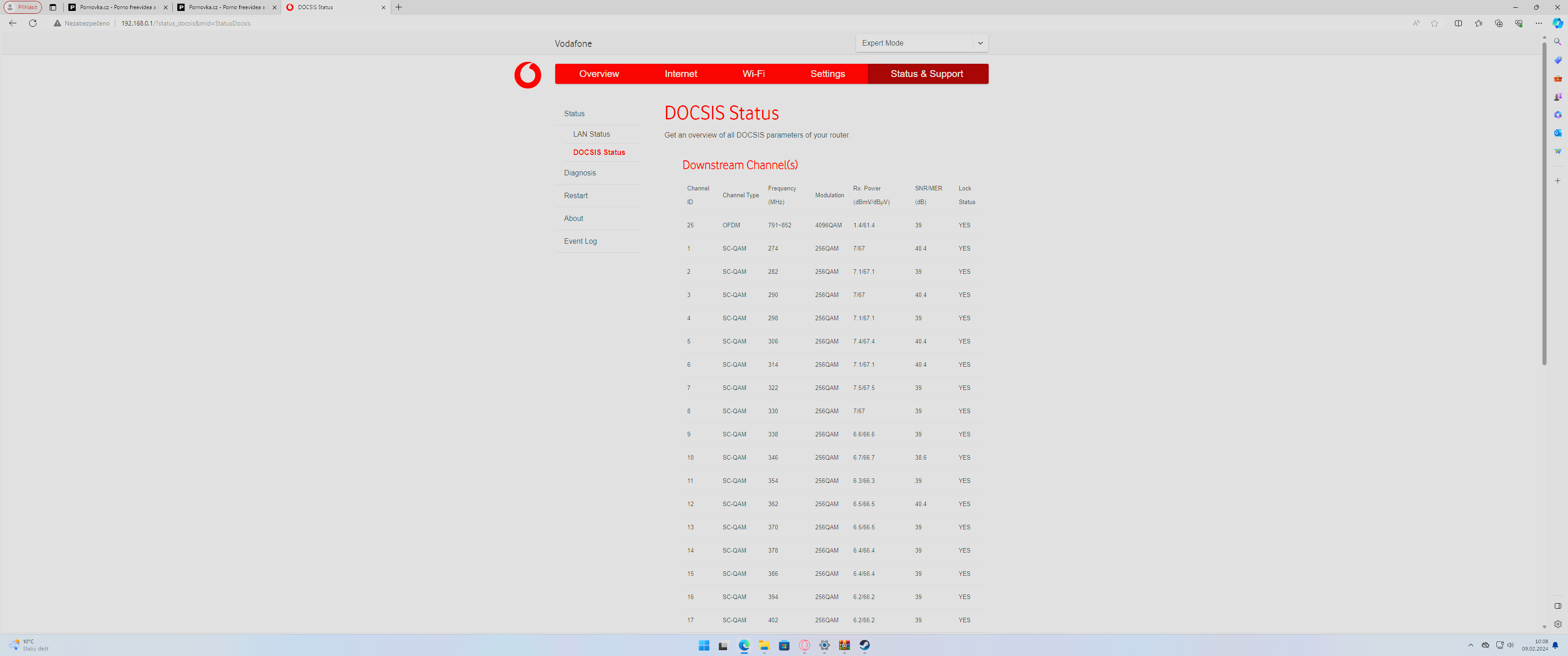Open the Internet menu tab
Viewport: 1568px width, 656px height.
coord(681,74)
